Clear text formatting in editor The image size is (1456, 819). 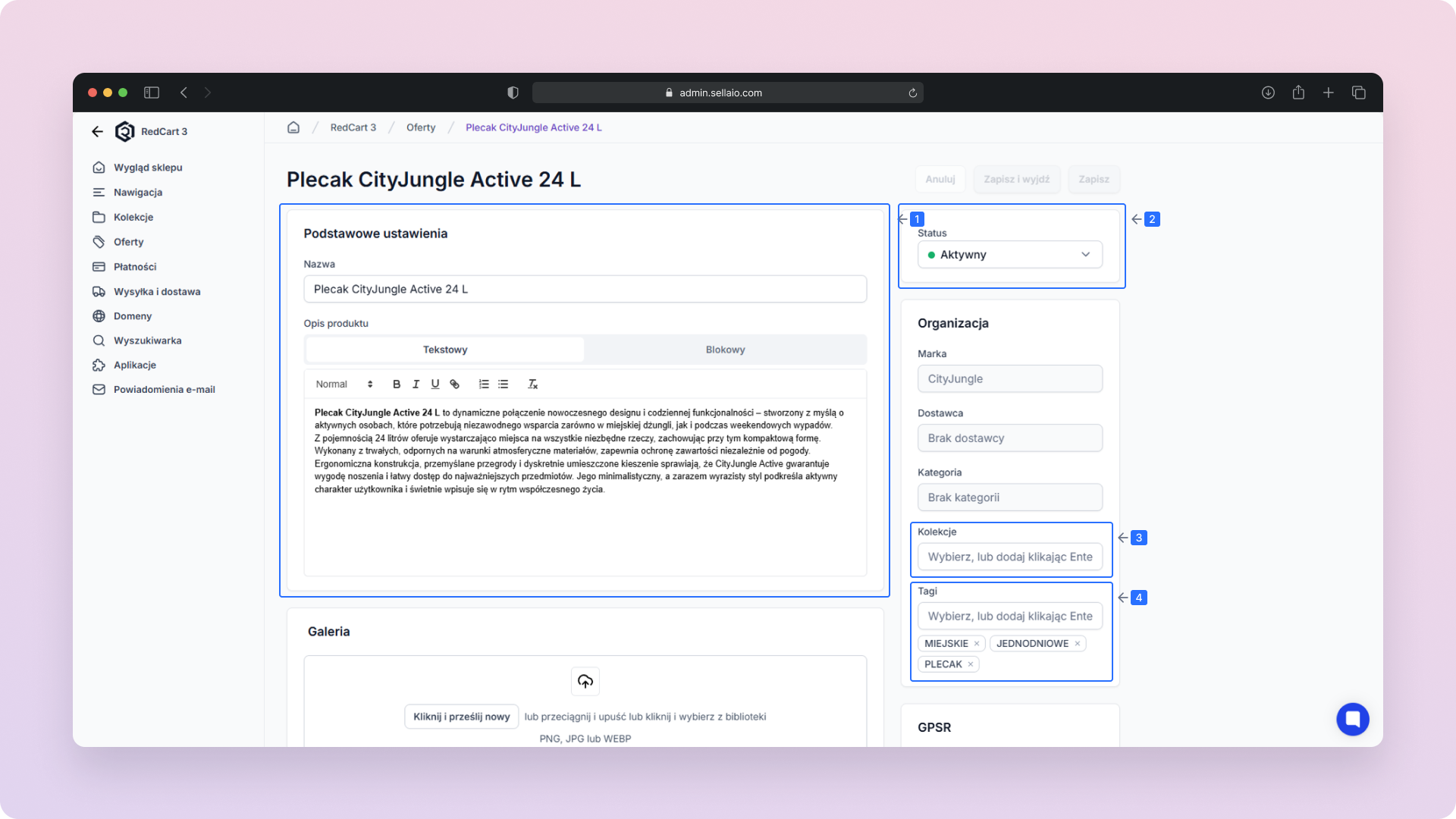532,384
